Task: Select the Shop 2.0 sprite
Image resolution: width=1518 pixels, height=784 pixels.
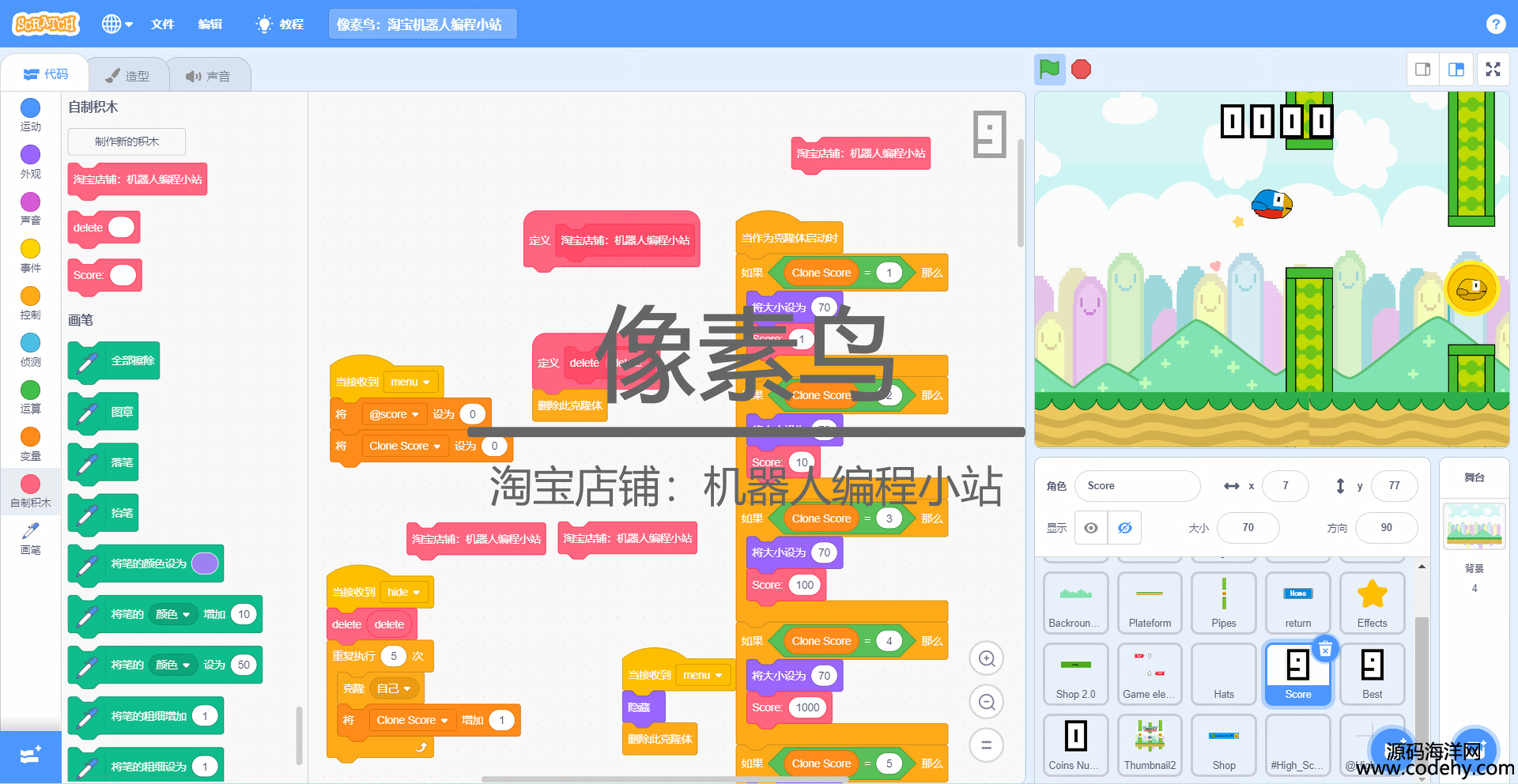Action: click(x=1075, y=673)
